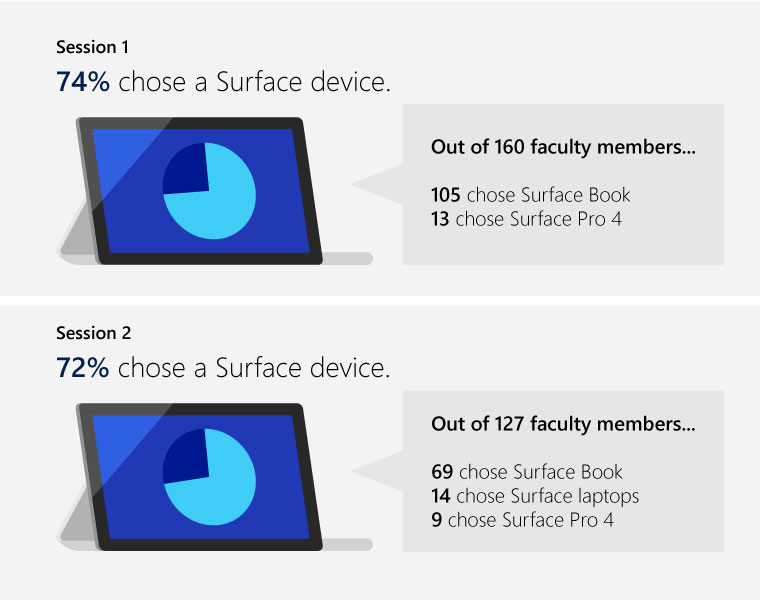Click "Out of 160 faculty members..." heading
The height and width of the screenshot is (600, 760).
pos(563,147)
